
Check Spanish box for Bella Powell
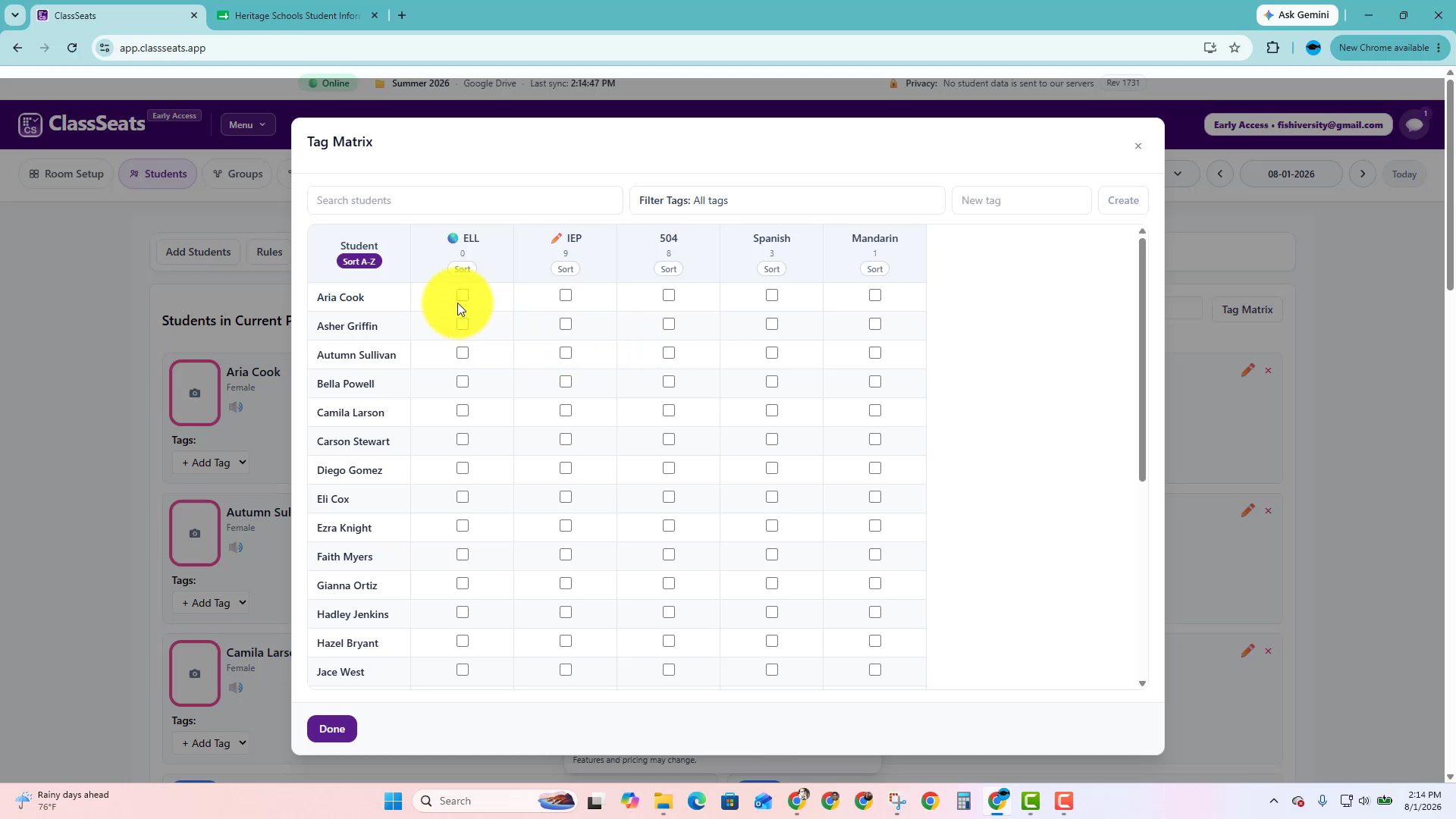coord(772,381)
